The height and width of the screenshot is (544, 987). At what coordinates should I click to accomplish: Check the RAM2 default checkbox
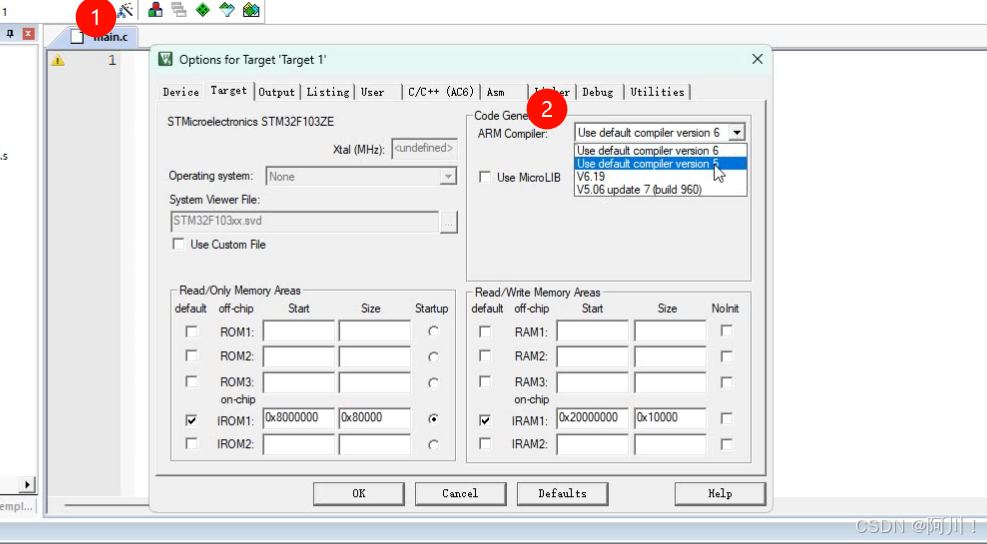point(485,356)
